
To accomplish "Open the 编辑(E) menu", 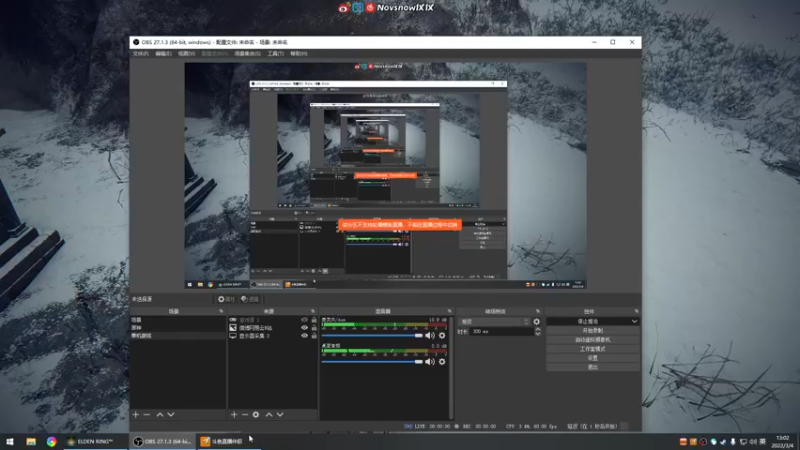I will tap(163, 54).
